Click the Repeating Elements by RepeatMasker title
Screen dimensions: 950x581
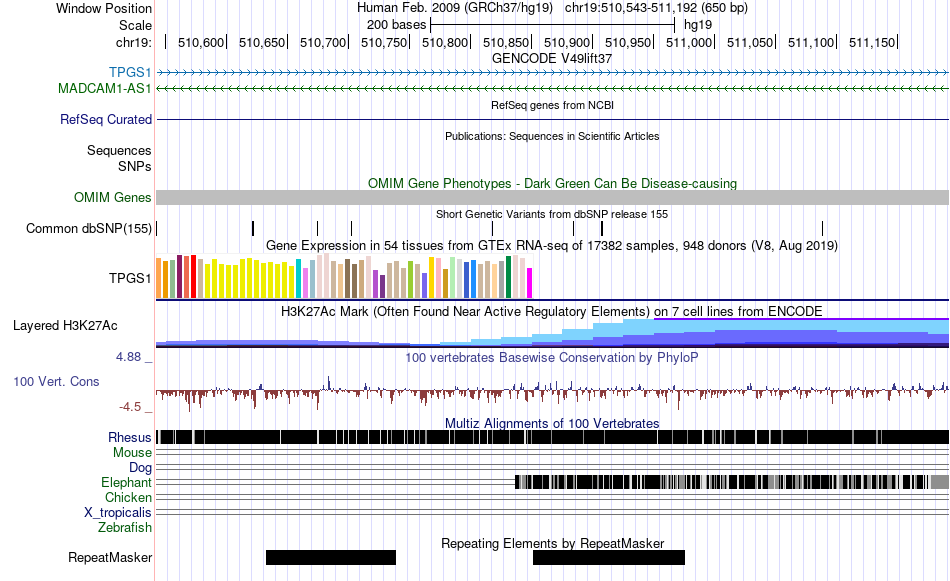(x=553, y=543)
